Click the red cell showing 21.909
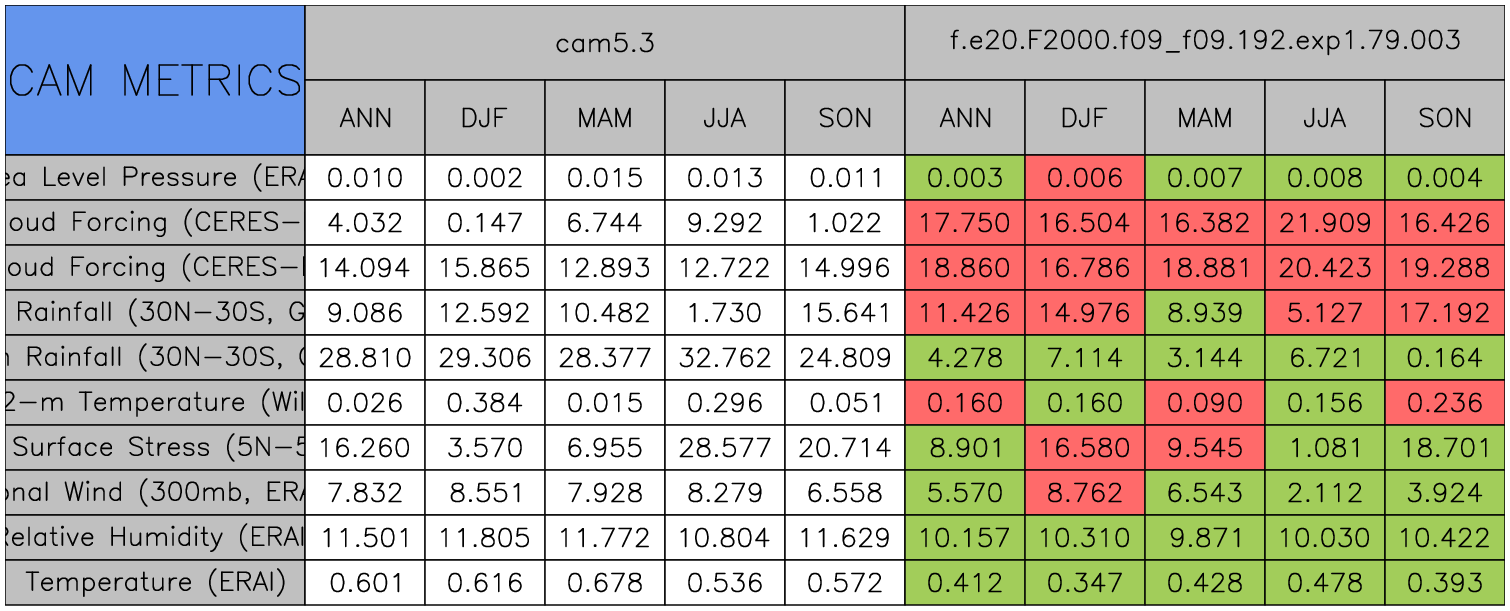This screenshot has height=611, width=1510. coord(1325,223)
